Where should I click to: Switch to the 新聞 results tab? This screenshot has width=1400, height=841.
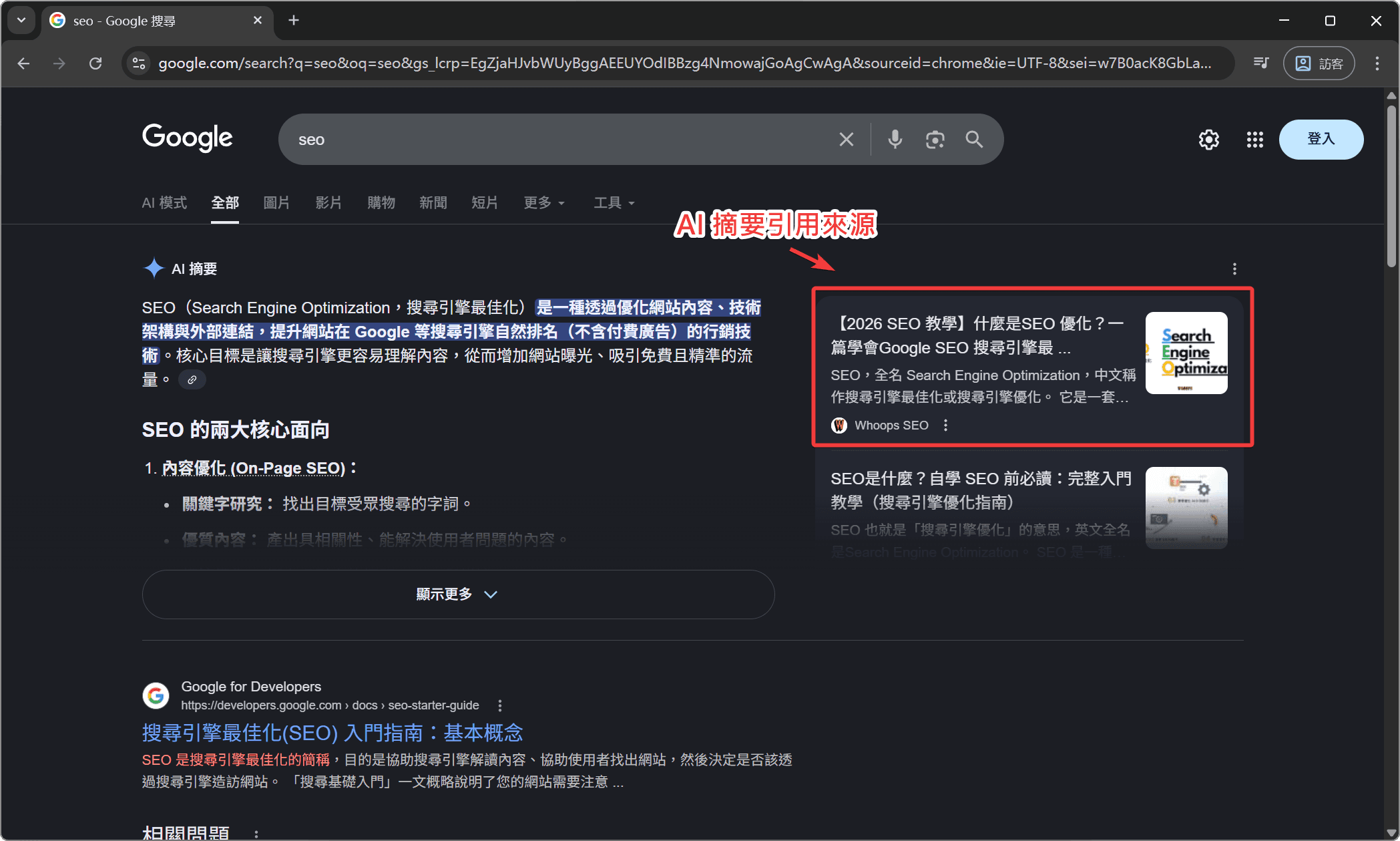tap(433, 203)
